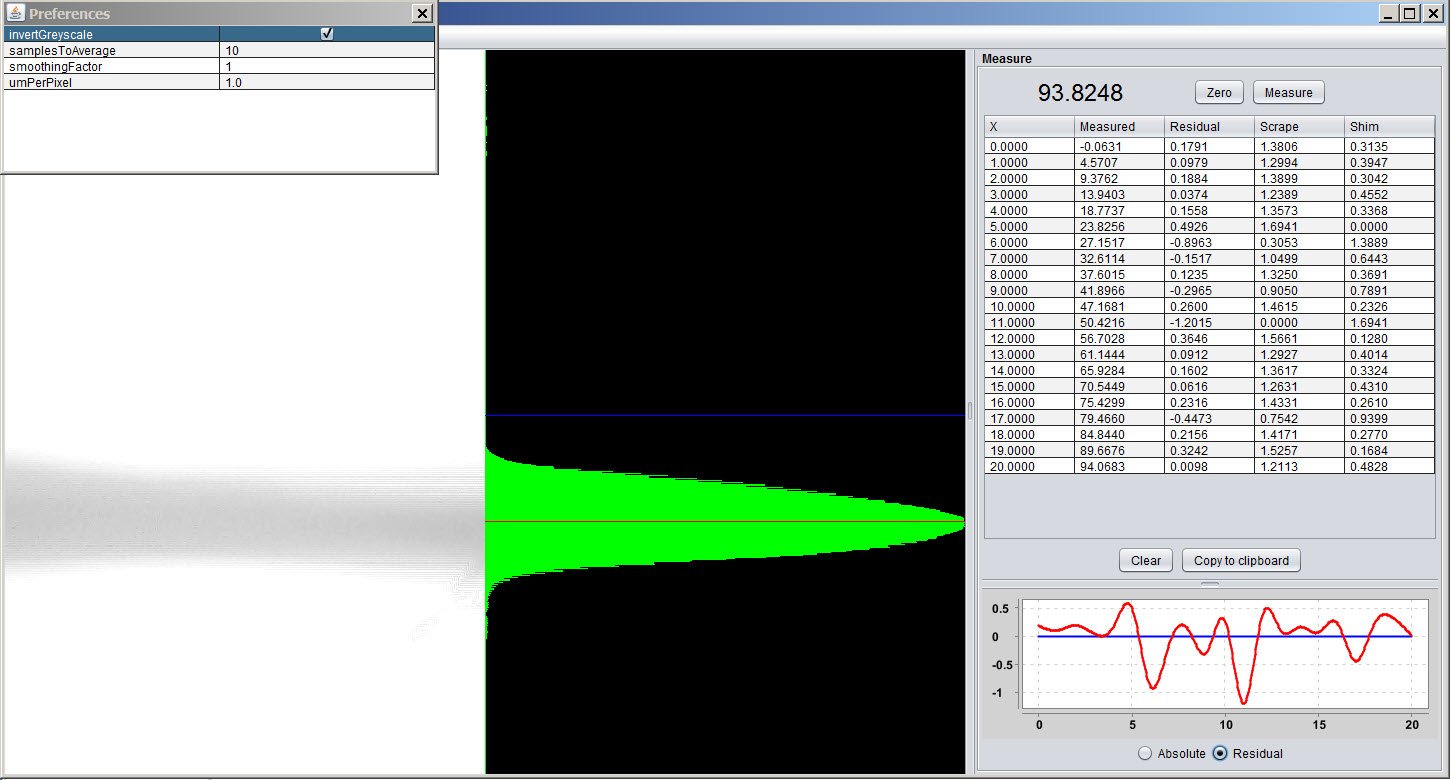Click the Measured column header
Screen dimensions: 1450x780
point(1119,126)
